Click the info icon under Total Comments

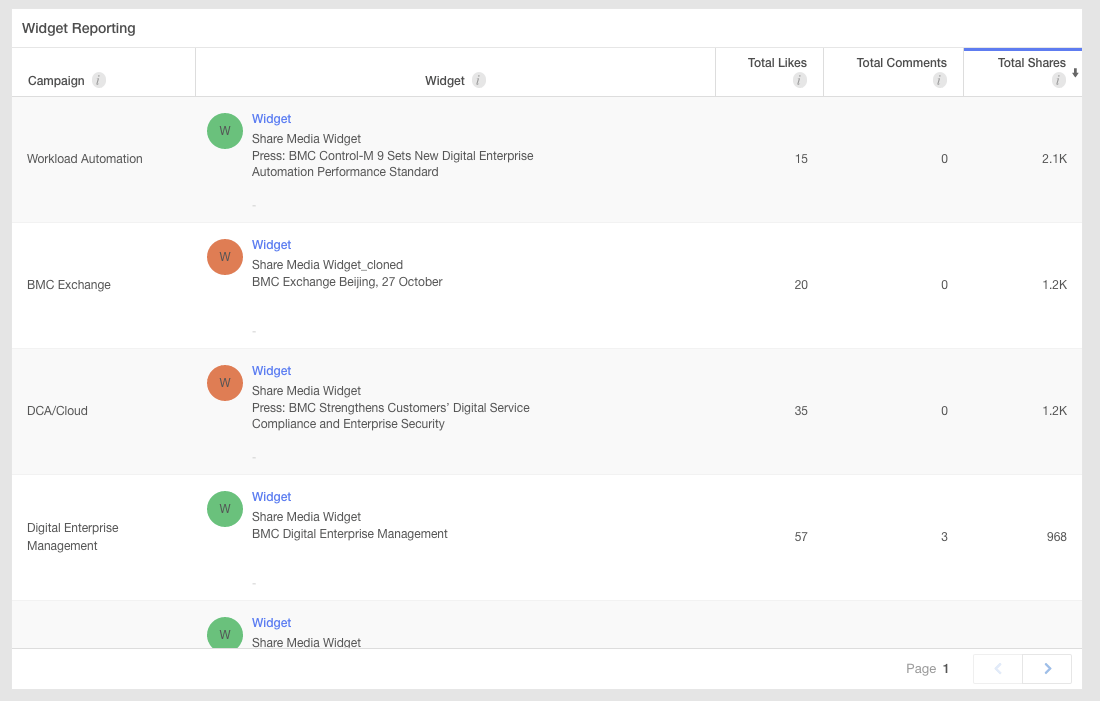[939, 80]
